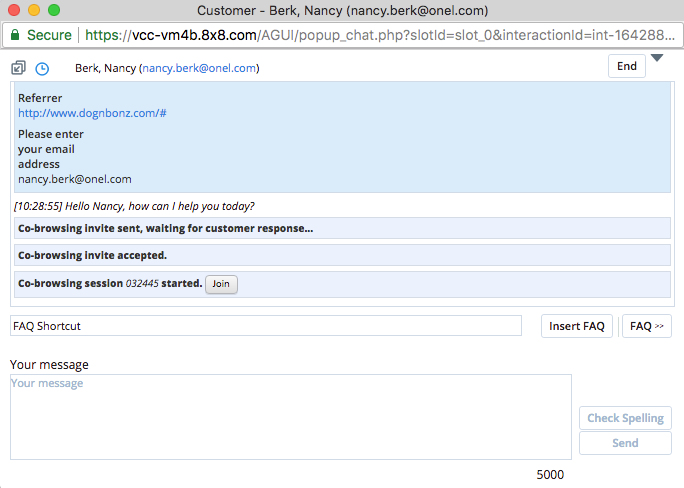Expand the dropdown arrow beside End

[x=657, y=58]
